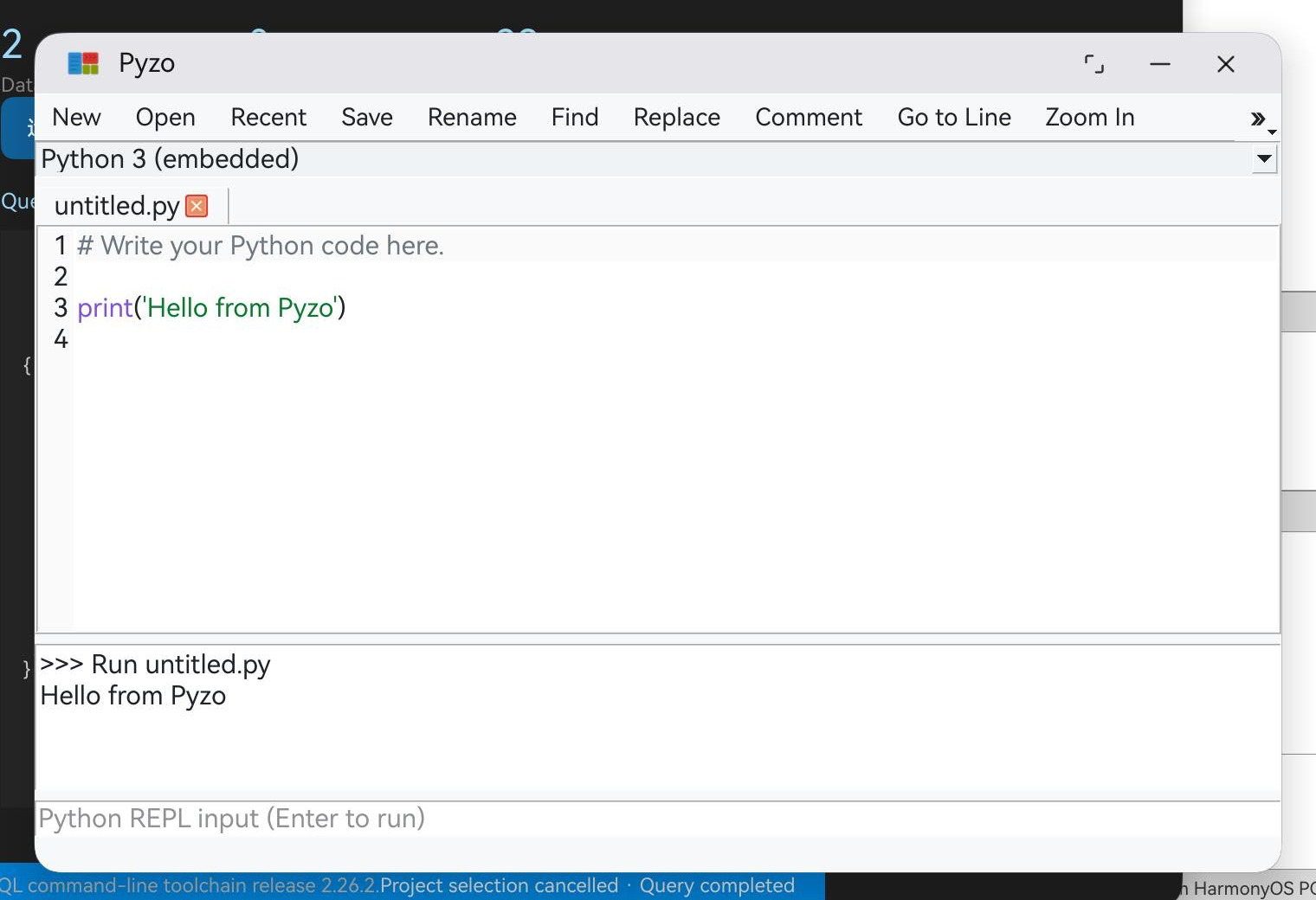Click 'Project selection cancelled' status text
1316x900 pixels.
(x=500, y=885)
